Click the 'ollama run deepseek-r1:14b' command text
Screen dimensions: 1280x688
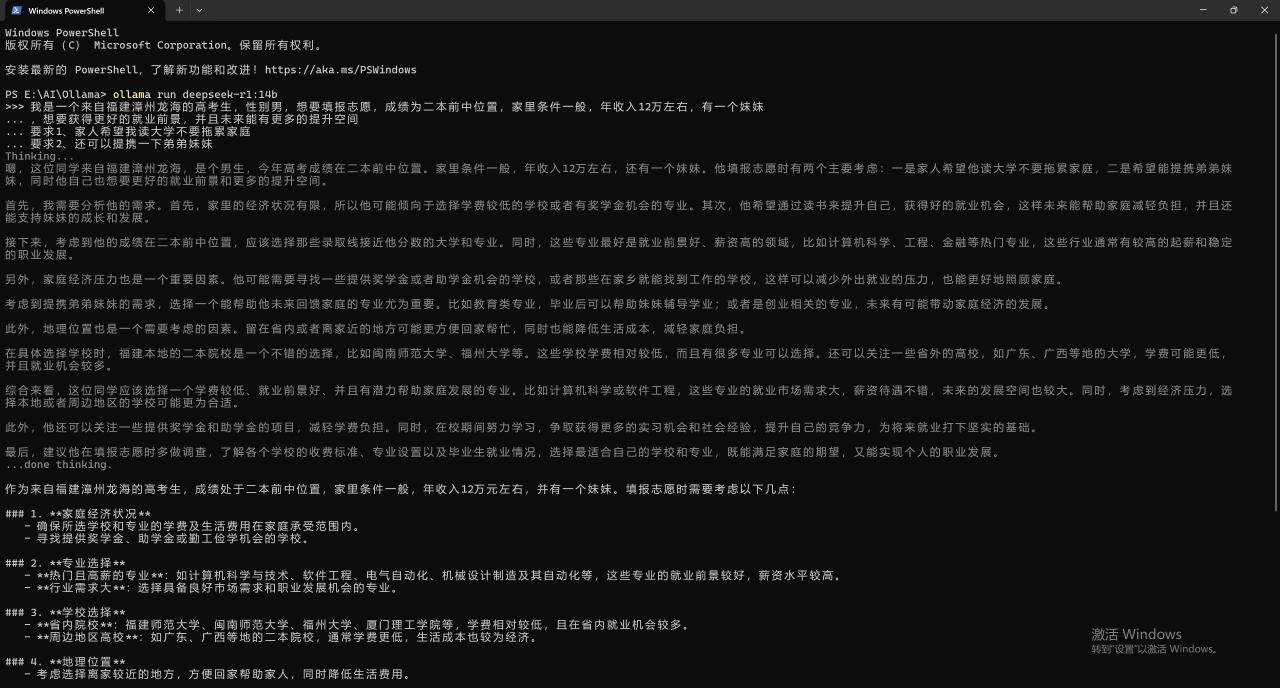coord(195,94)
